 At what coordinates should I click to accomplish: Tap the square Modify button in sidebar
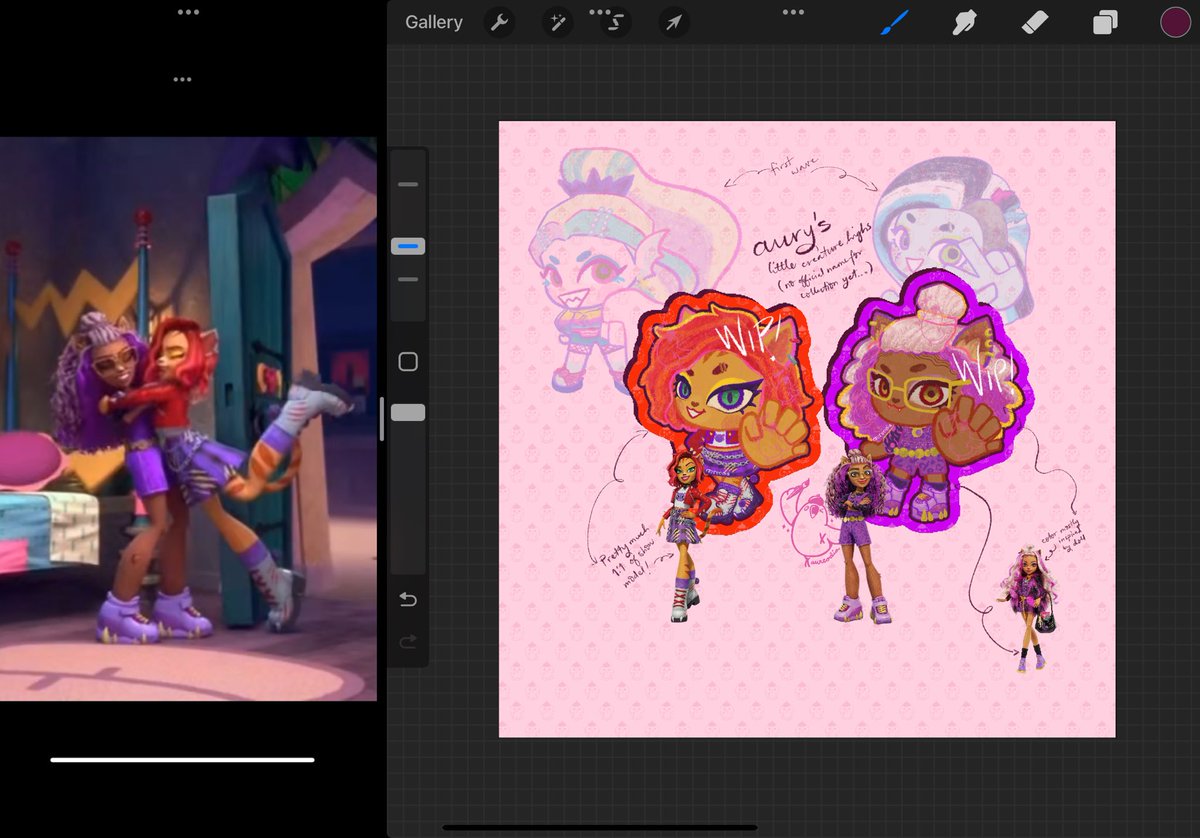coord(408,362)
